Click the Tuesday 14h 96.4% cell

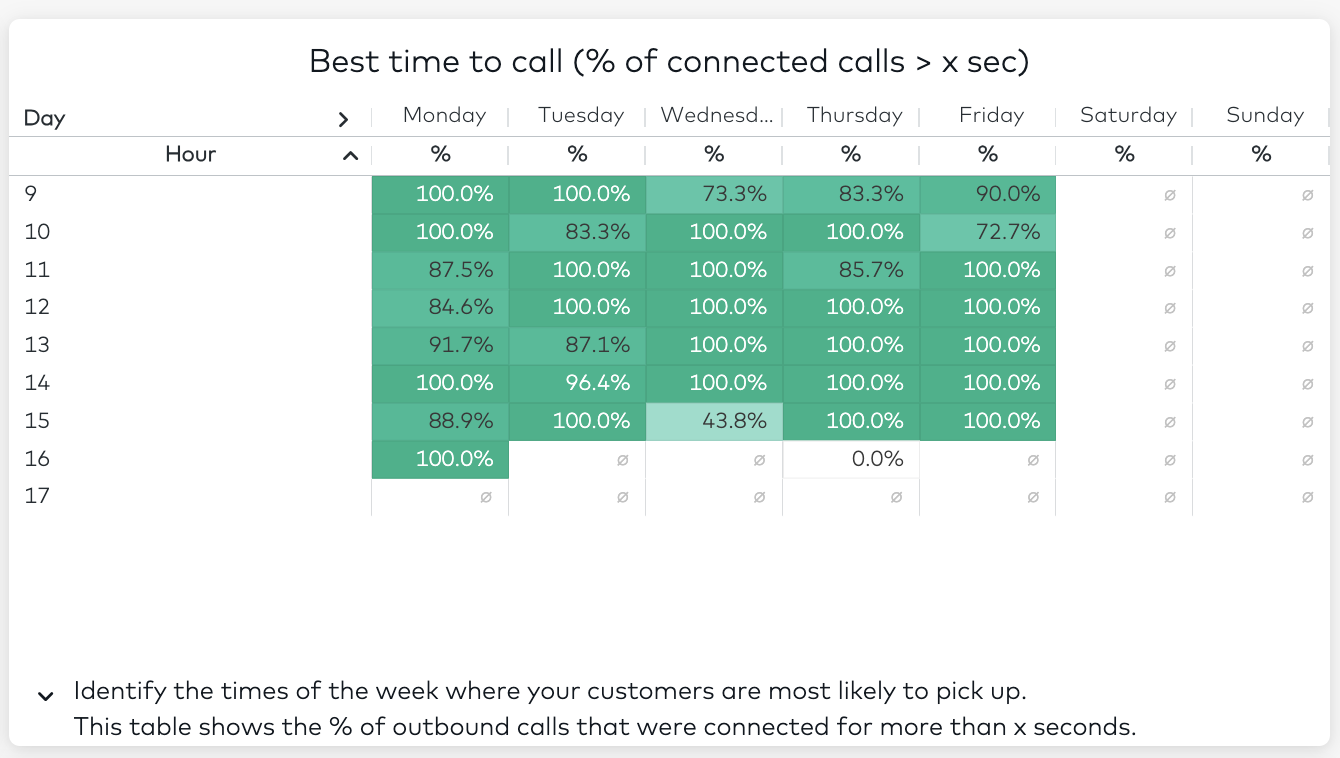(577, 383)
